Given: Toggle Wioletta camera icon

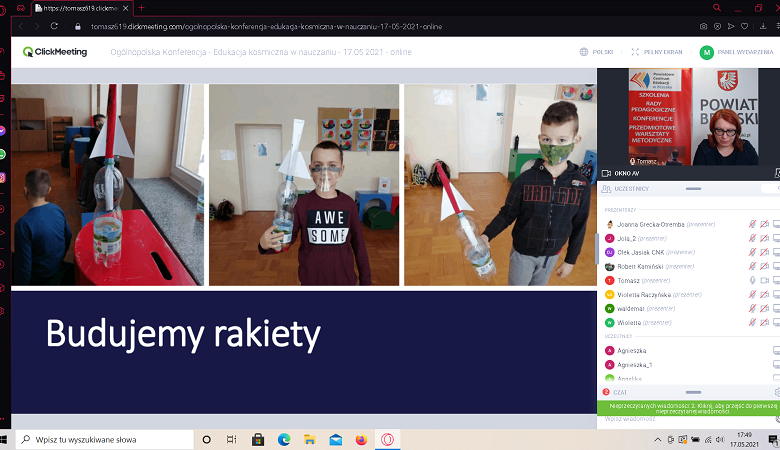Looking at the screenshot, I should [765, 322].
